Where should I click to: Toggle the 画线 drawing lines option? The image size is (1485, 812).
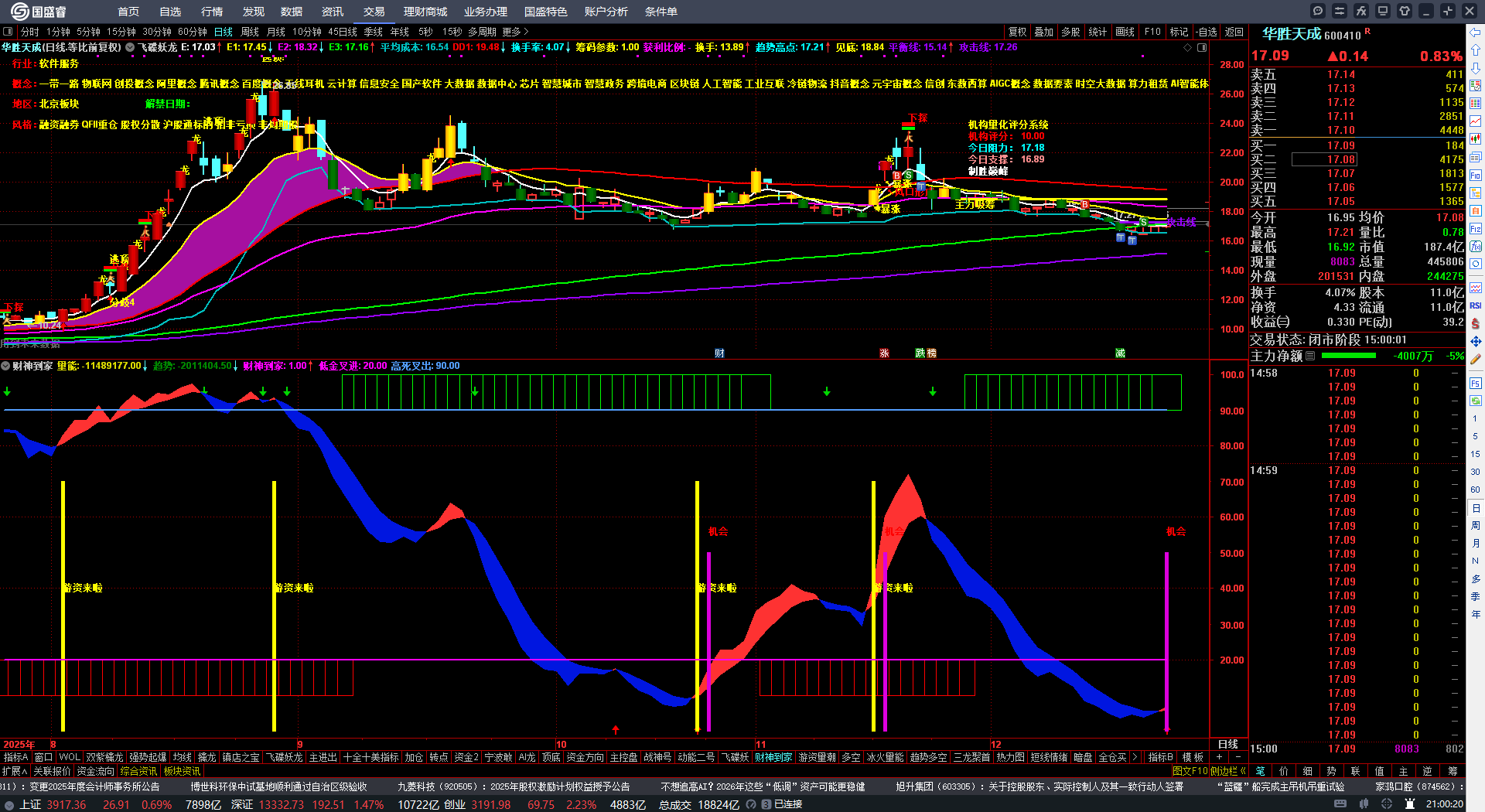click(x=1125, y=32)
